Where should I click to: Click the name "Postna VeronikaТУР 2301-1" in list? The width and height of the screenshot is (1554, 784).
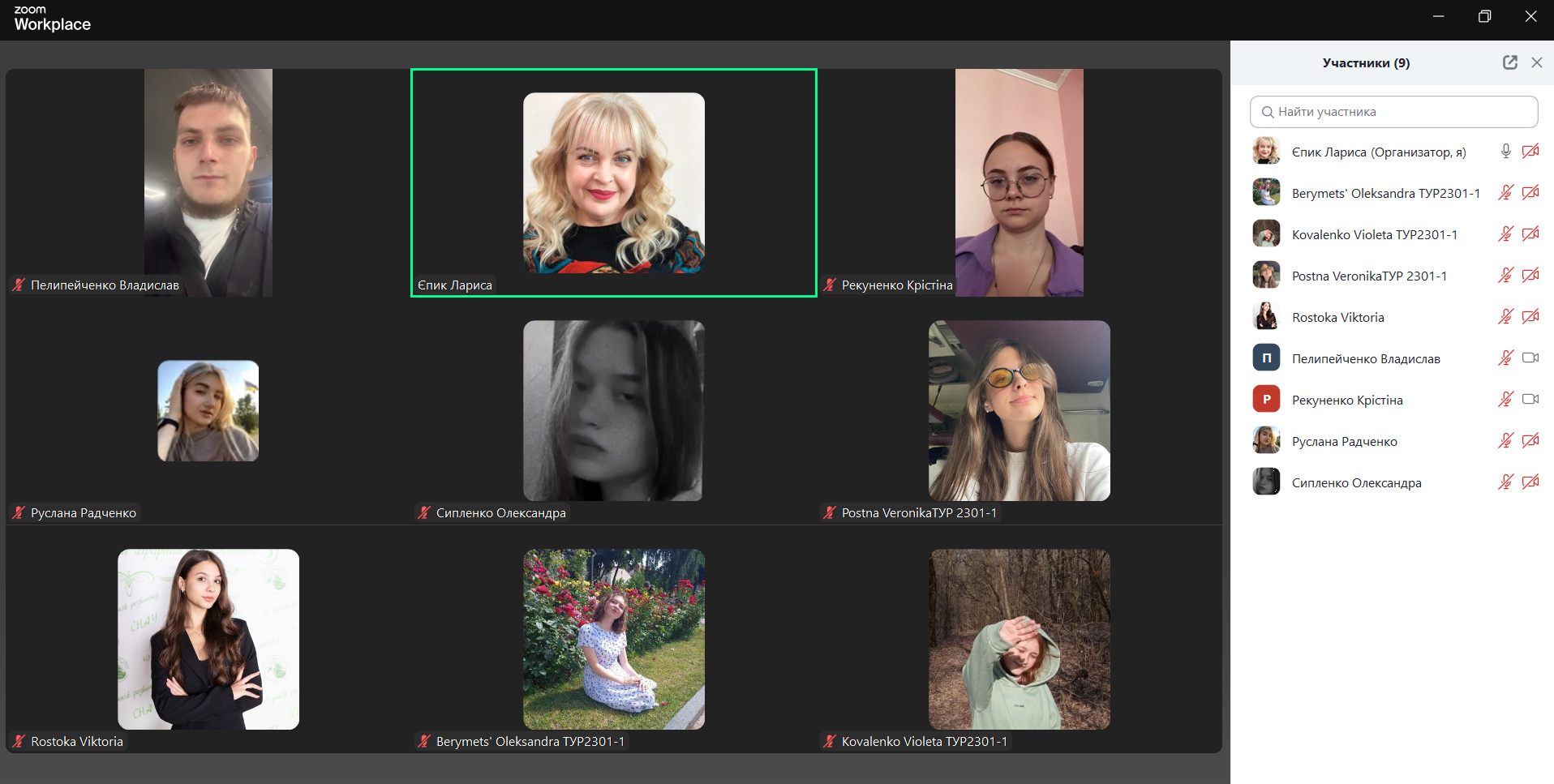point(1369,276)
